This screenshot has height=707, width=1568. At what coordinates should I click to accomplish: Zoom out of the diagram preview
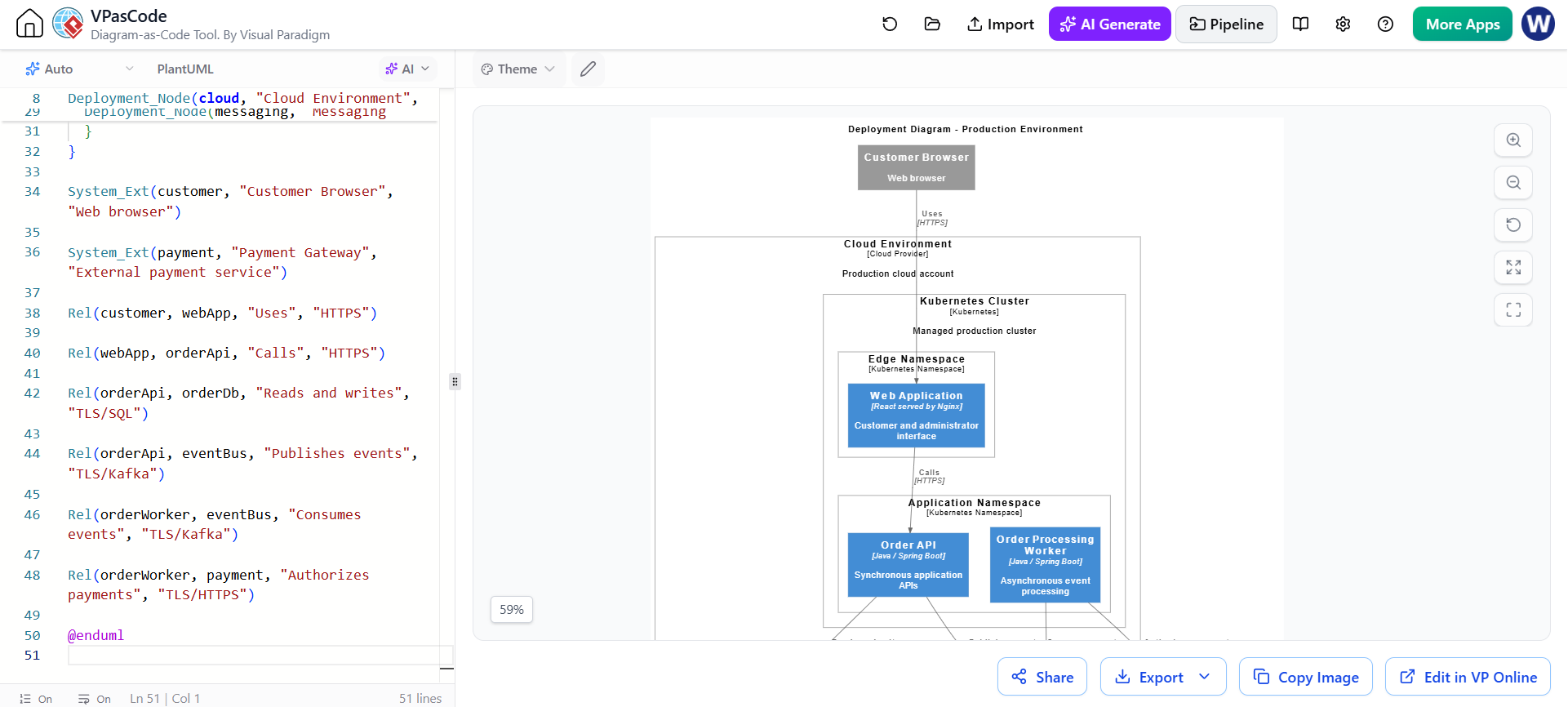pos(1513,183)
